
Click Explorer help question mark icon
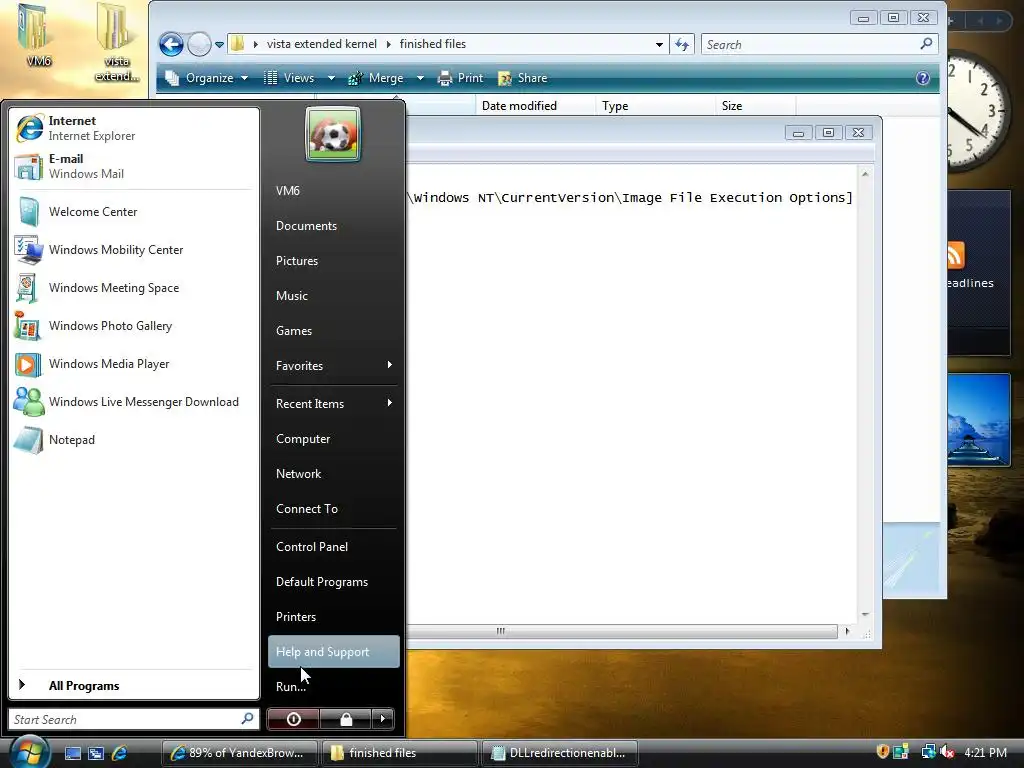[923, 78]
